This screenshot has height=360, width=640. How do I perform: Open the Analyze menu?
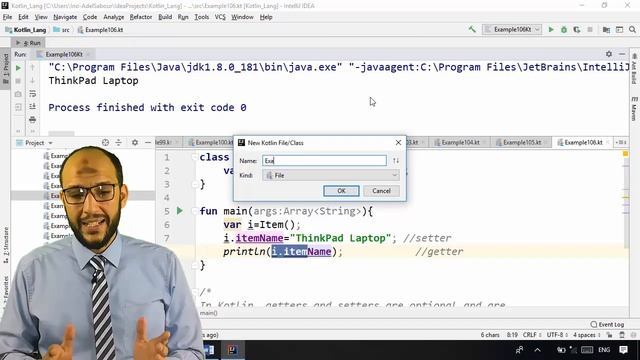[x=113, y=17]
